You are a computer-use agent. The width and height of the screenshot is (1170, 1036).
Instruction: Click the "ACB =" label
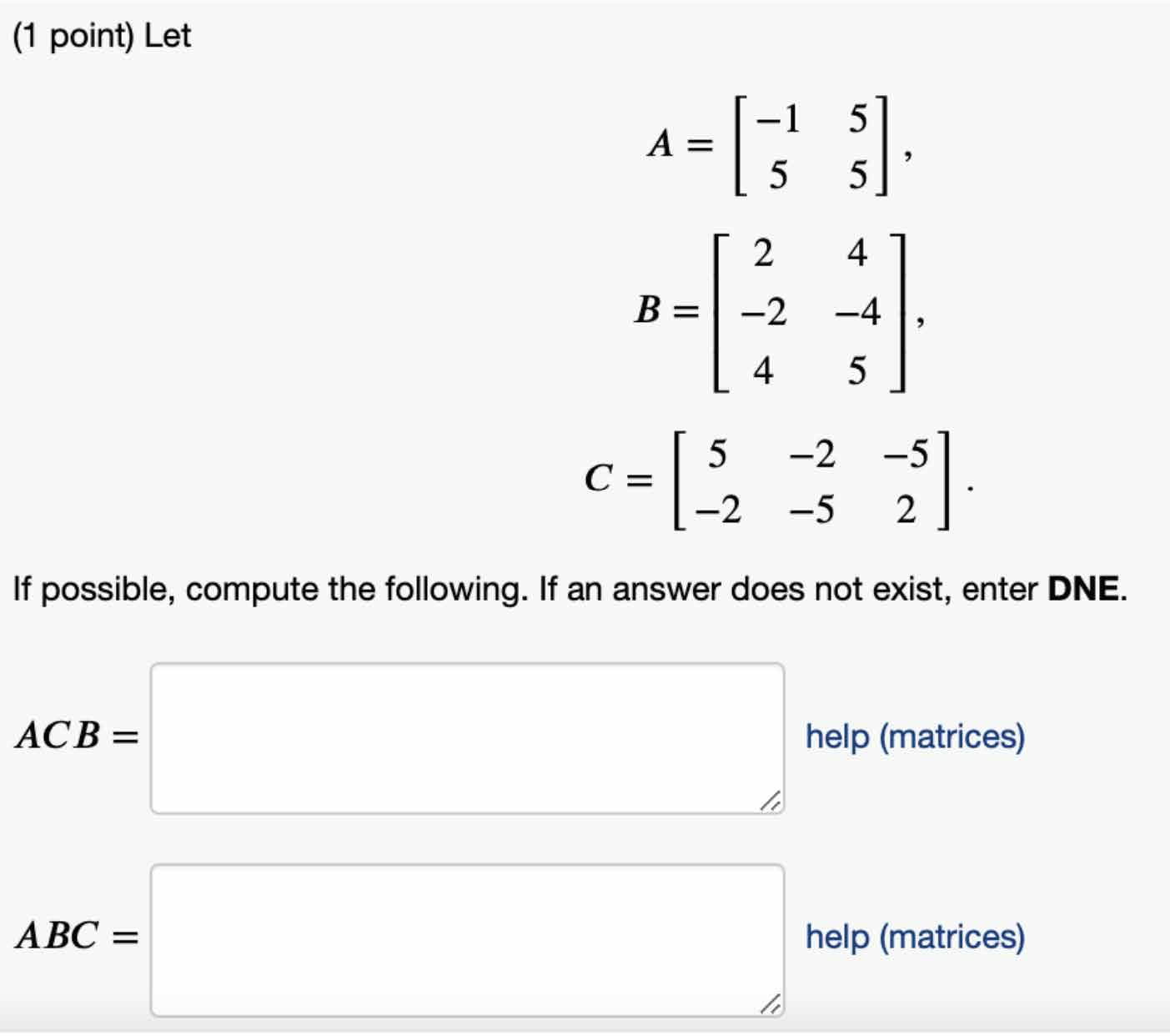pos(77,737)
